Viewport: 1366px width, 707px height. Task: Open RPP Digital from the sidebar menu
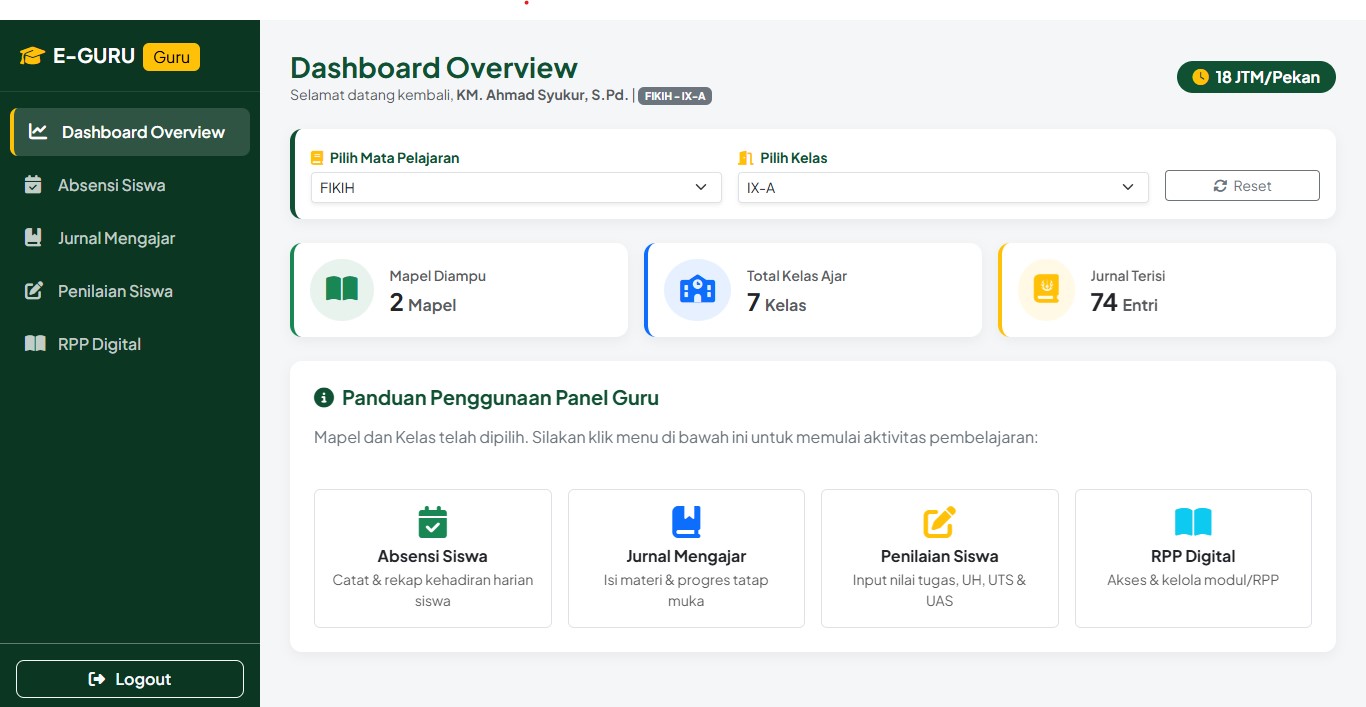tap(130, 344)
